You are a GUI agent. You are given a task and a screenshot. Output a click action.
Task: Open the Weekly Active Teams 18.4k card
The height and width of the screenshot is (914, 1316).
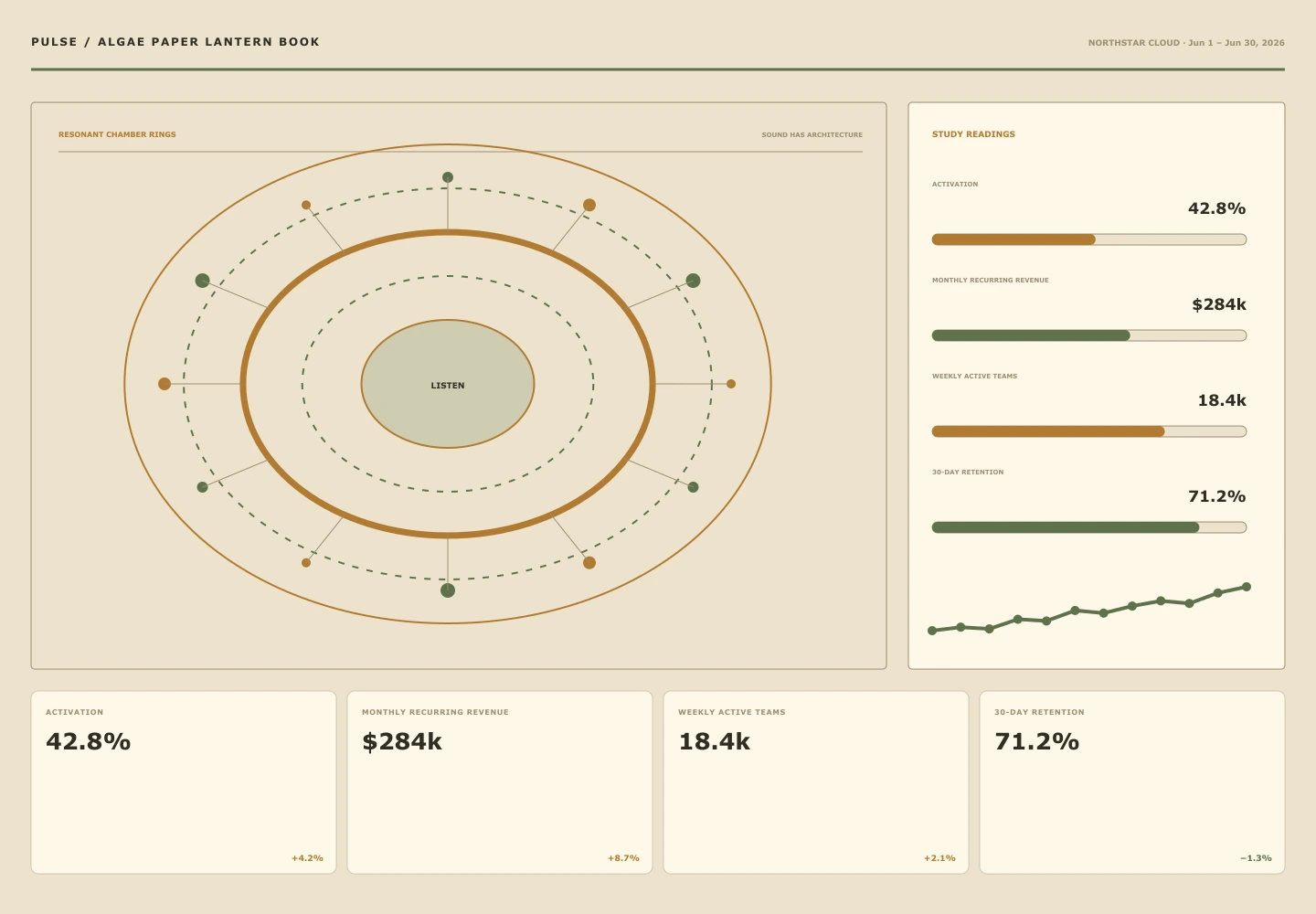point(816,782)
